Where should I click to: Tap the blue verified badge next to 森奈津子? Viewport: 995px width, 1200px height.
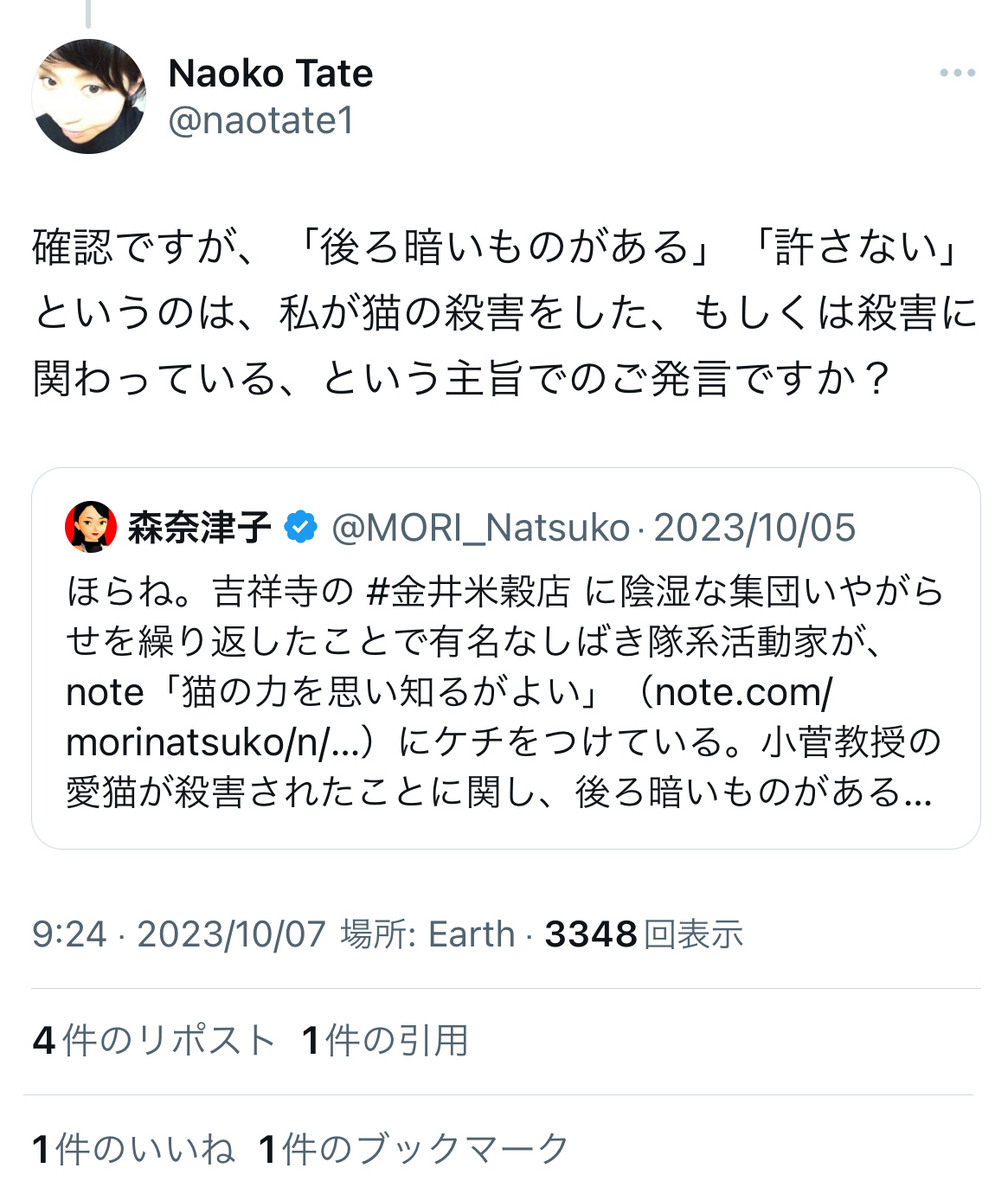click(x=301, y=527)
